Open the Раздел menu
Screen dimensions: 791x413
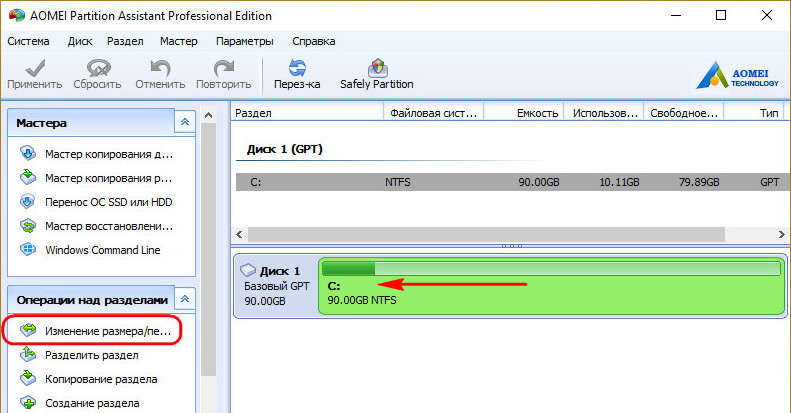(125, 41)
